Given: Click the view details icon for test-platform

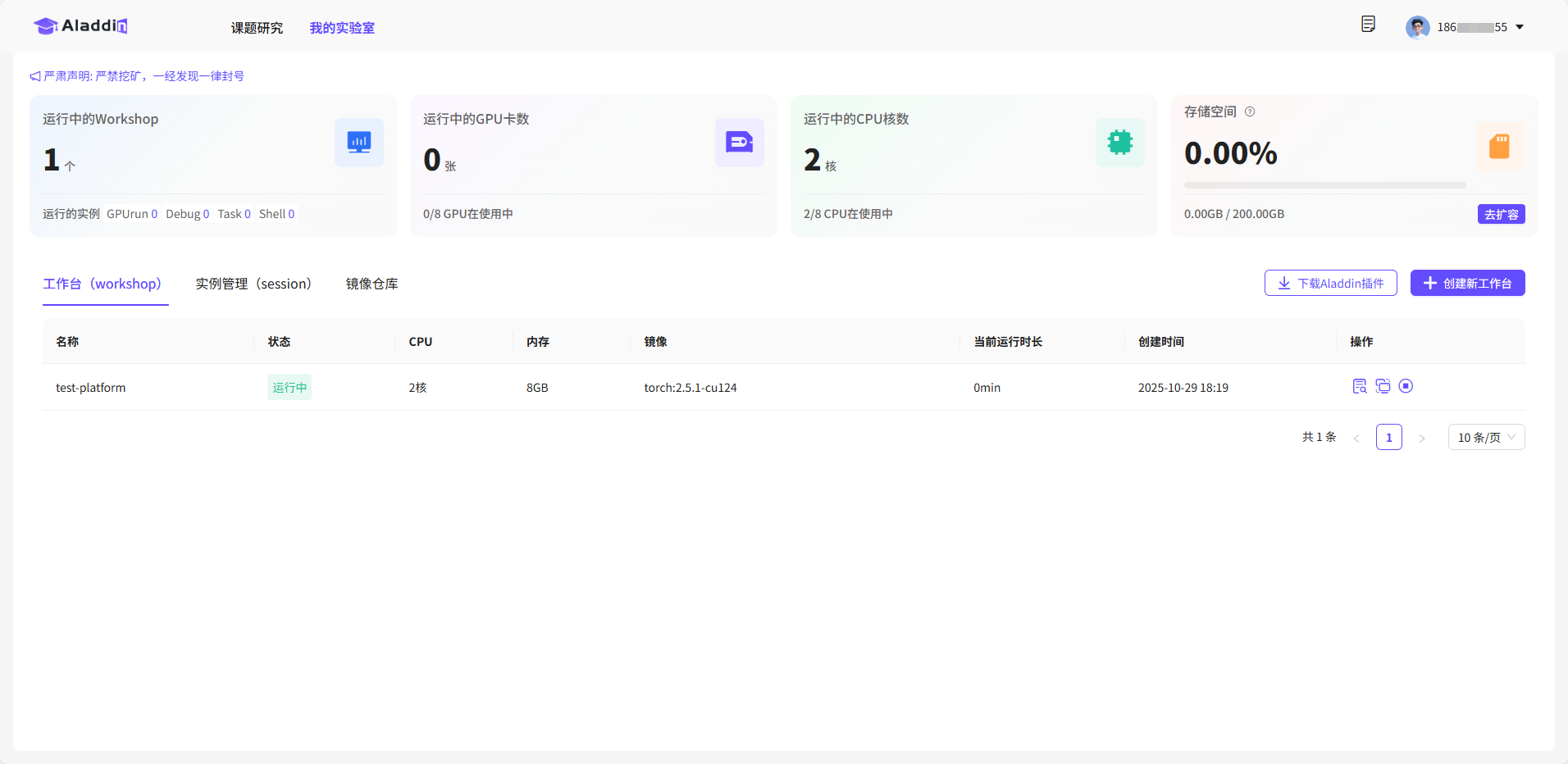Looking at the screenshot, I should pos(1359,386).
